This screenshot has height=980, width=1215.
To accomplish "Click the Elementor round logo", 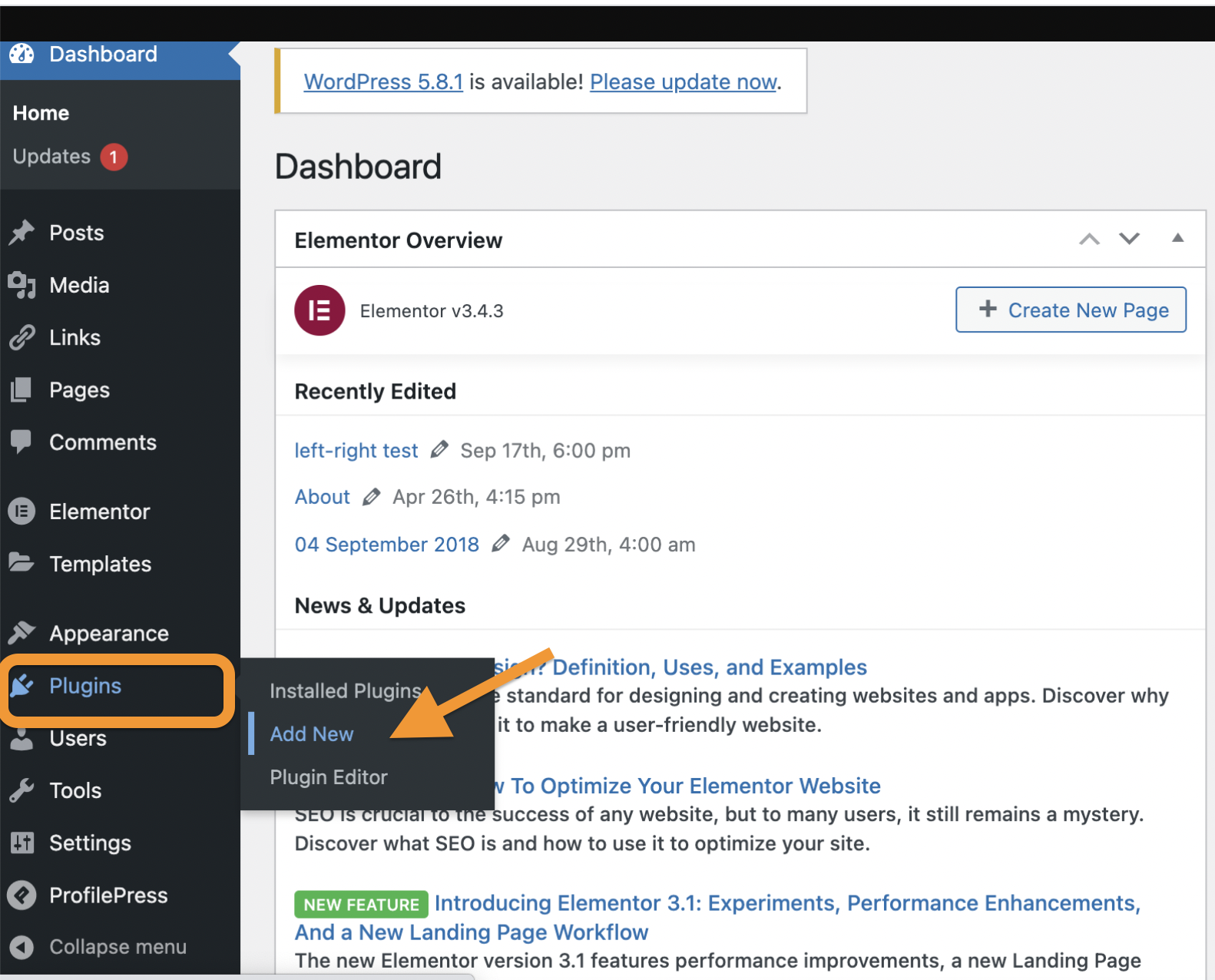I will pyautogui.click(x=319, y=310).
